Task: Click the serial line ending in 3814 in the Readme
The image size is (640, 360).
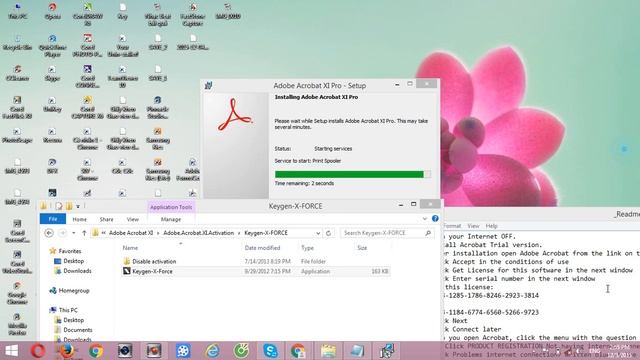Action: click(491, 295)
